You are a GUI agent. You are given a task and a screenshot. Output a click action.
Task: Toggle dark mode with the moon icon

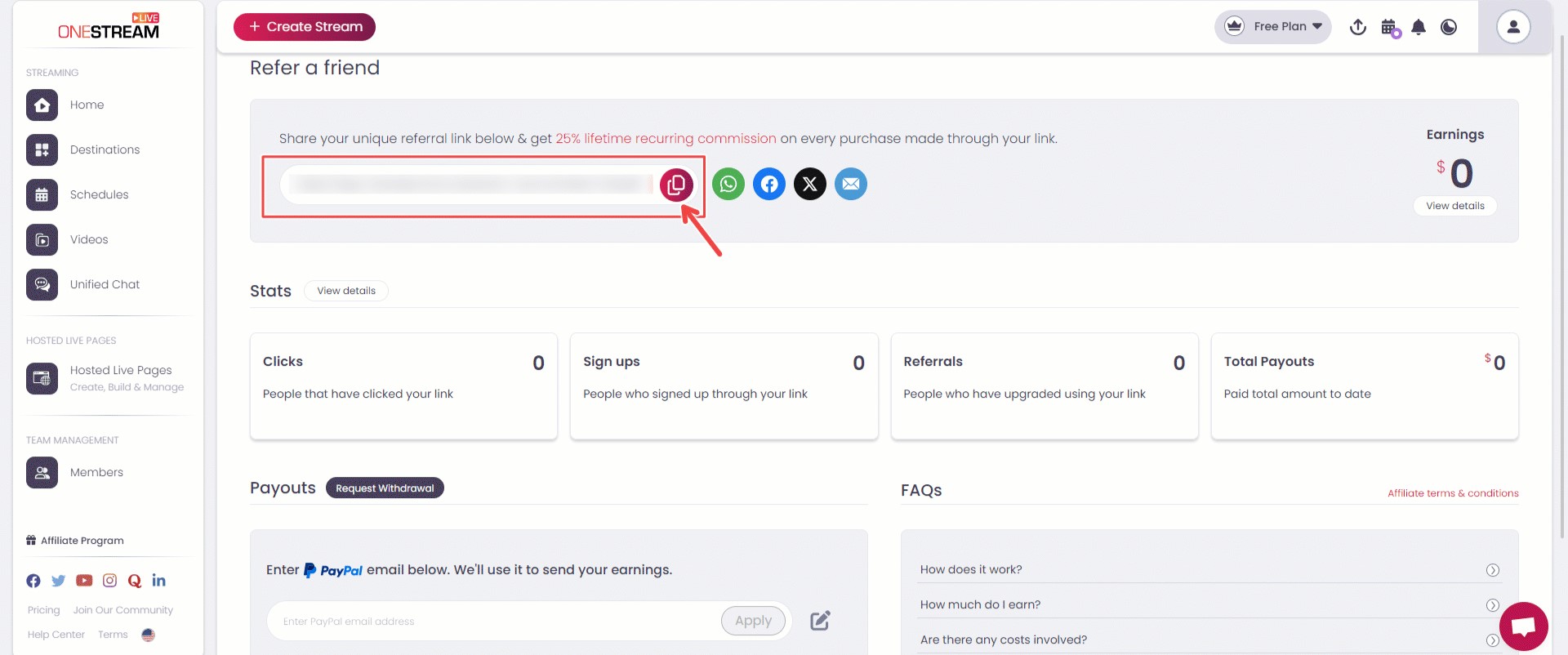click(1449, 27)
